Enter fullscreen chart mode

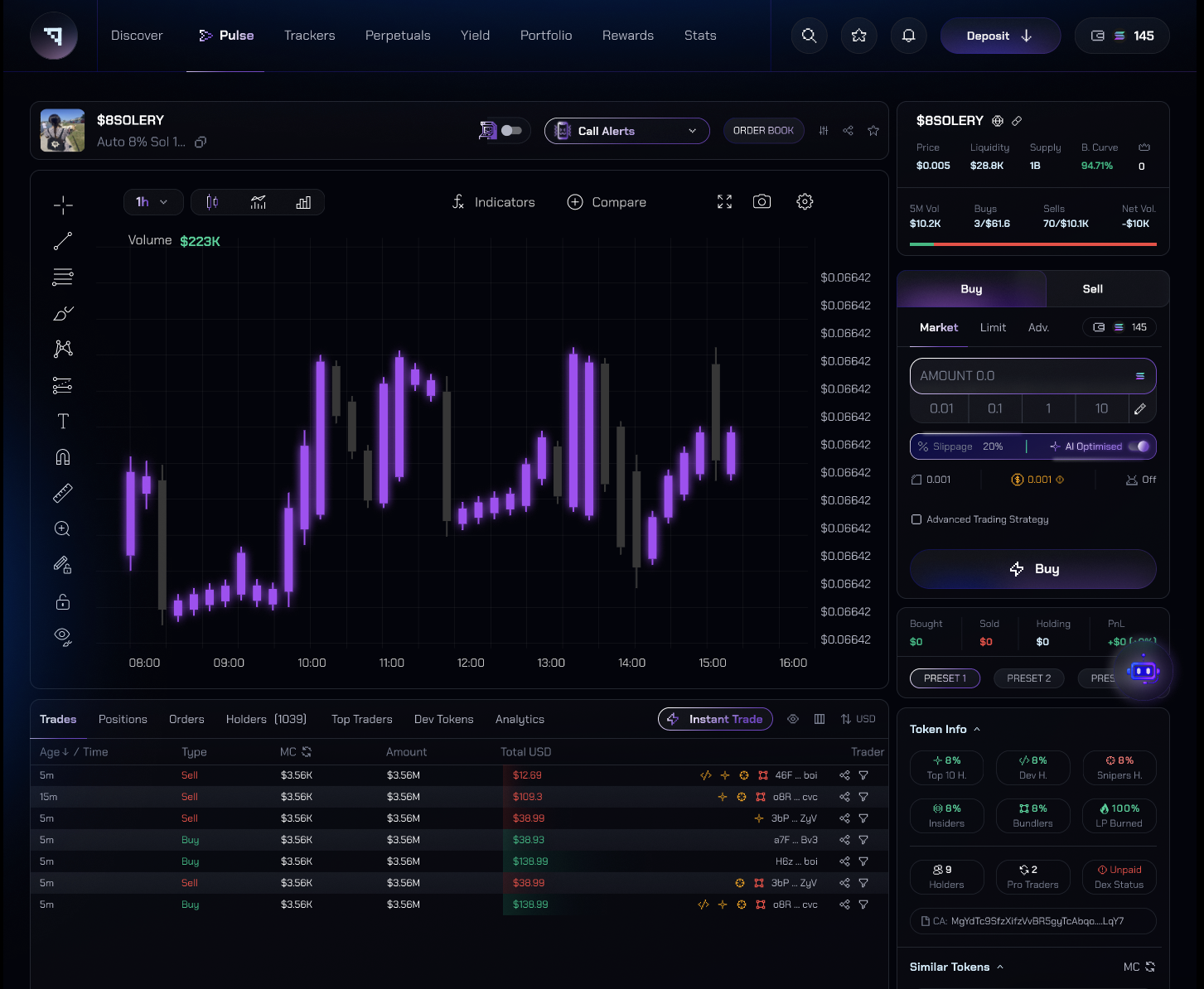pos(724,202)
